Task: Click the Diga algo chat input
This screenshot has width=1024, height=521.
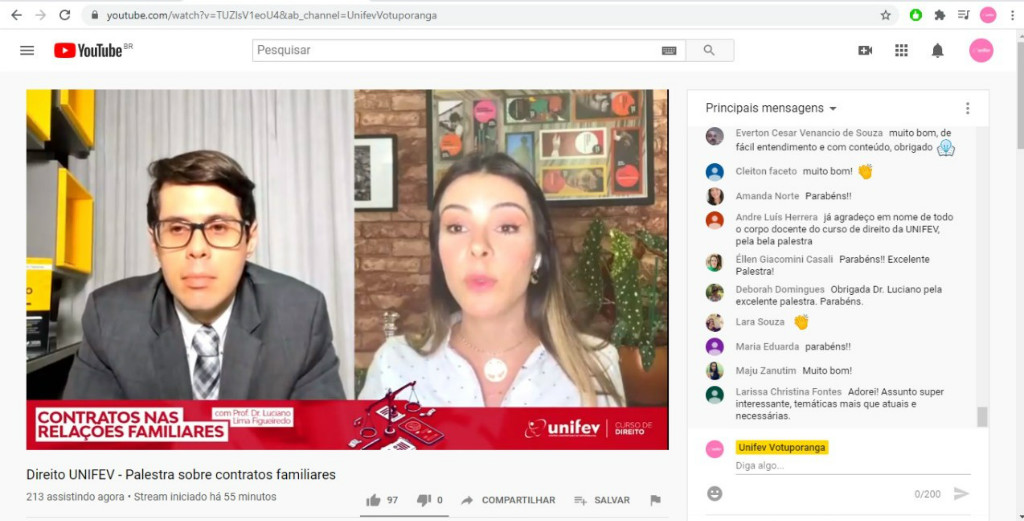Action: coord(853,466)
